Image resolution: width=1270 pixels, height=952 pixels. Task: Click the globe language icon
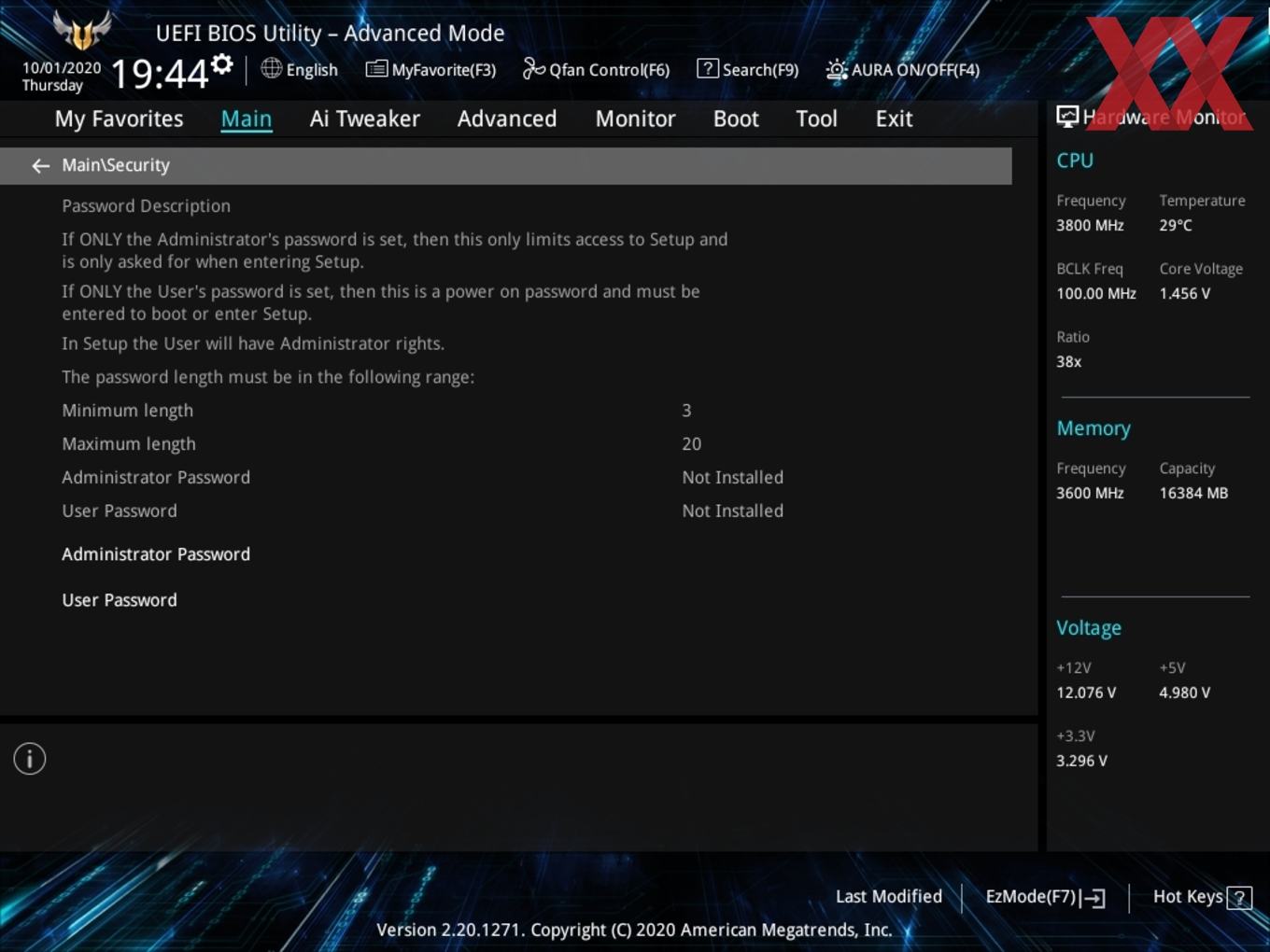271,68
